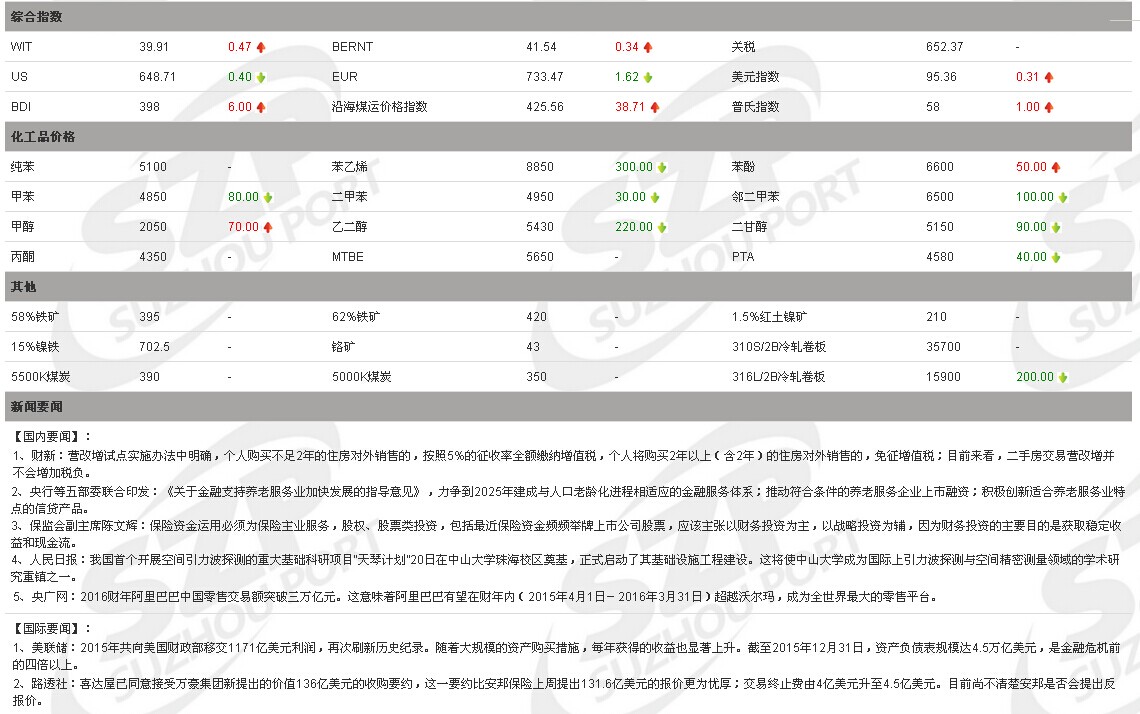
Task: Click the 310S/2B冷轧卷板 price 35700
Action: pos(943,347)
